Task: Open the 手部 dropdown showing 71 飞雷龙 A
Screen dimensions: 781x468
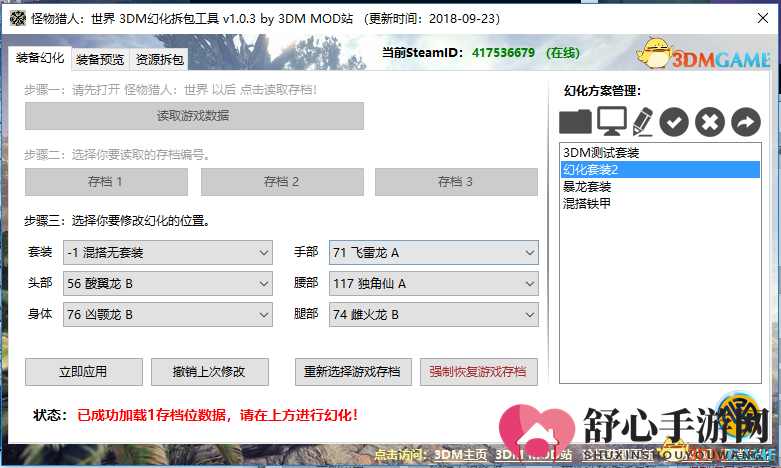Action: tap(434, 253)
